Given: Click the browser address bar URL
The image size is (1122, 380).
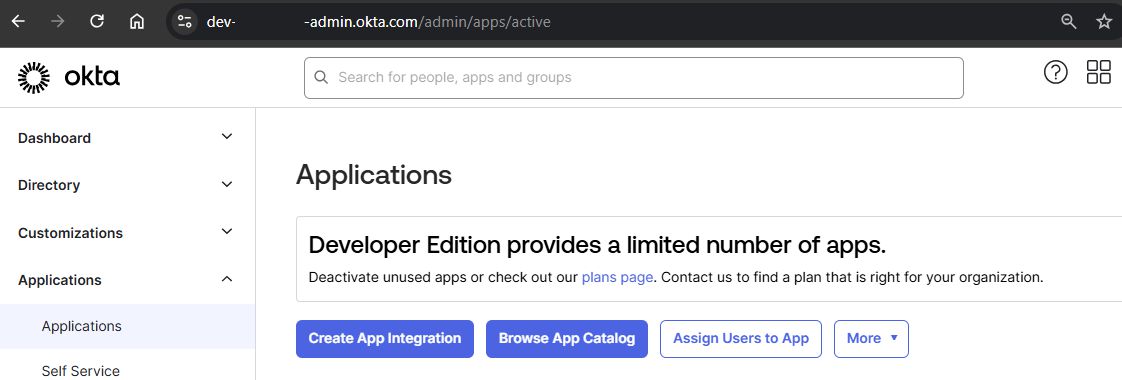Looking at the screenshot, I should (x=379, y=22).
